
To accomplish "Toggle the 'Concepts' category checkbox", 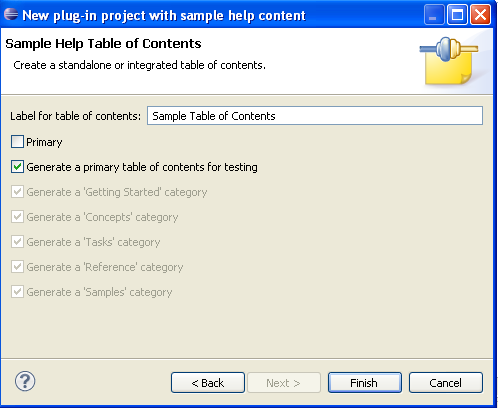I will 17,217.
